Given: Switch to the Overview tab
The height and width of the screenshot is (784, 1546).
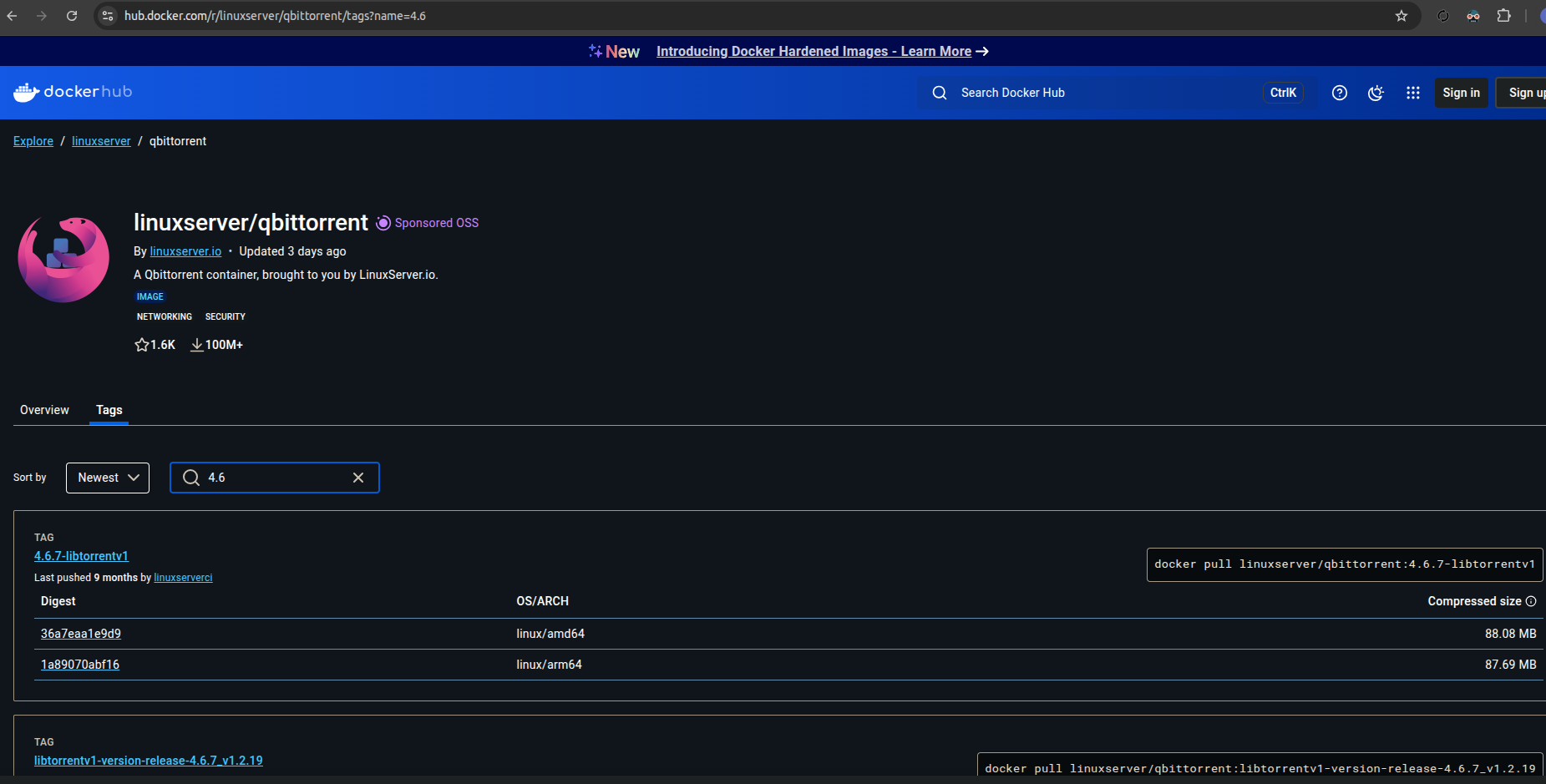Looking at the screenshot, I should coord(44,410).
